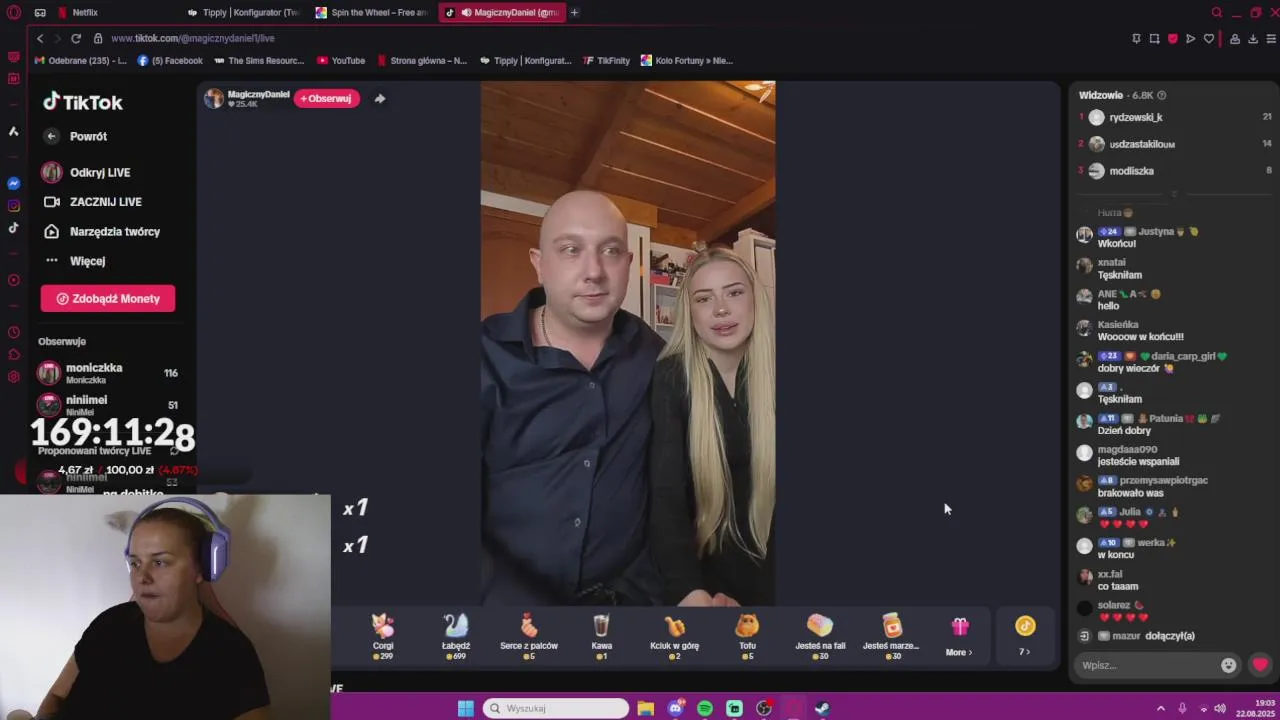This screenshot has width=1280, height=720.
Task: Share the live stream via arrow icon
Action: point(379,98)
